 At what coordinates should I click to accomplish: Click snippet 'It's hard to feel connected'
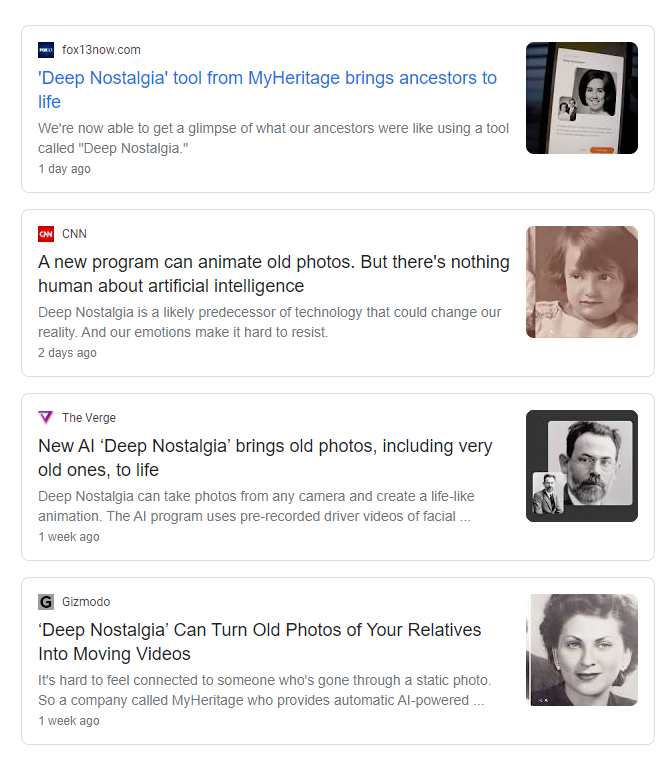point(265,690)
